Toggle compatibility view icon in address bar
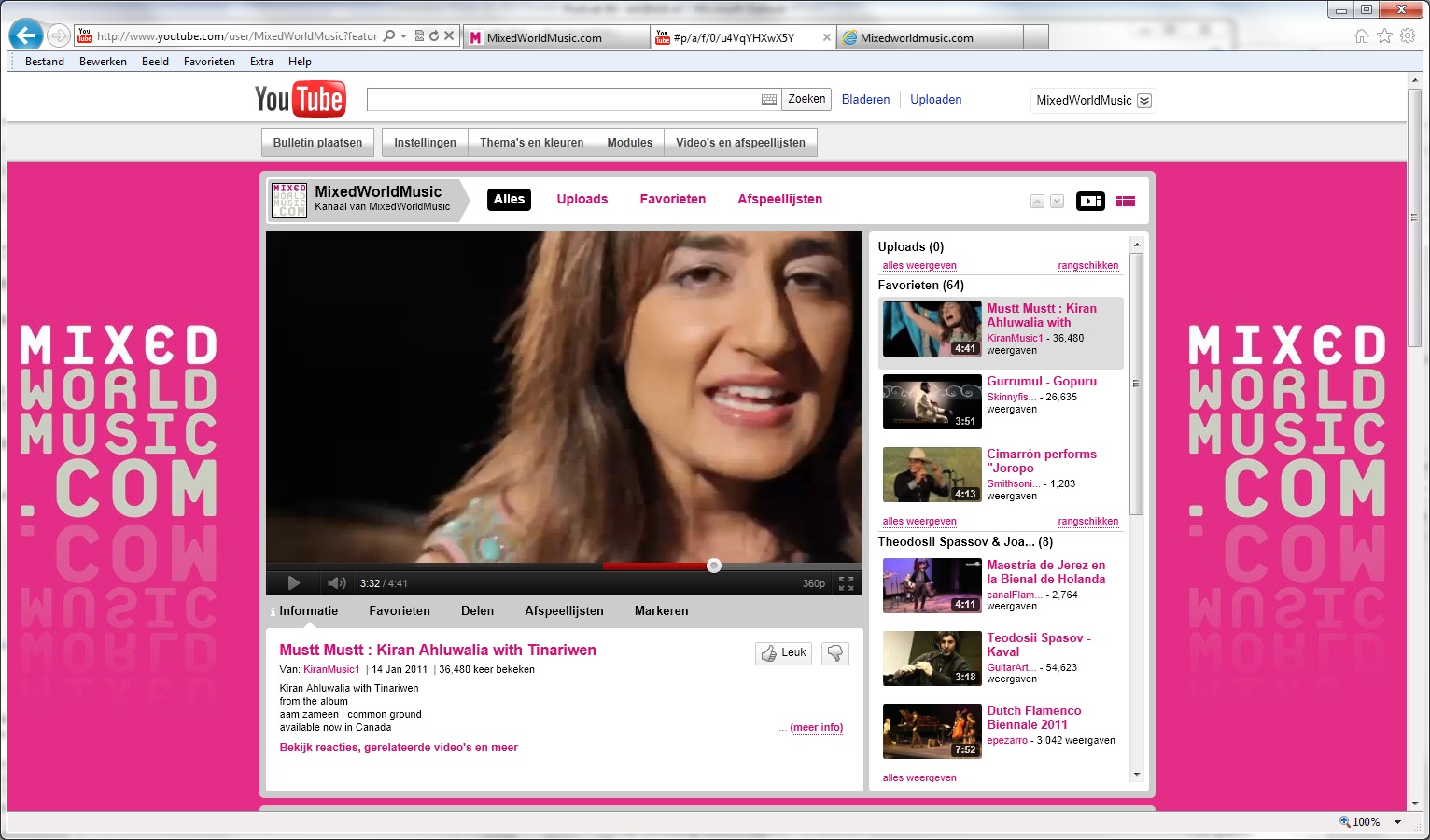This screenshot has width=1430, height=840. coord(419,36)
